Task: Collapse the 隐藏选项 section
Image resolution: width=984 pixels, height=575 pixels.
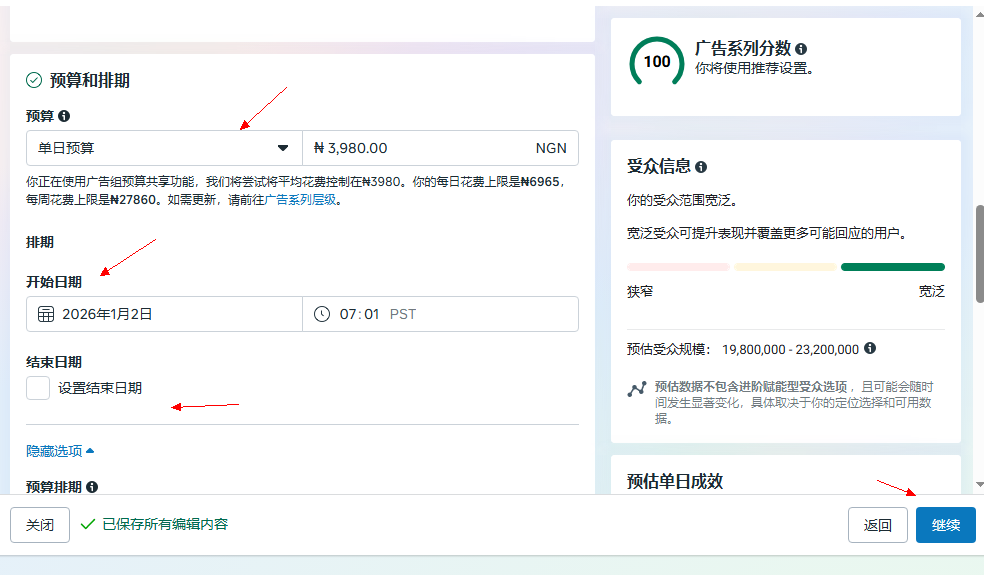Action: (x=60, y=451)
